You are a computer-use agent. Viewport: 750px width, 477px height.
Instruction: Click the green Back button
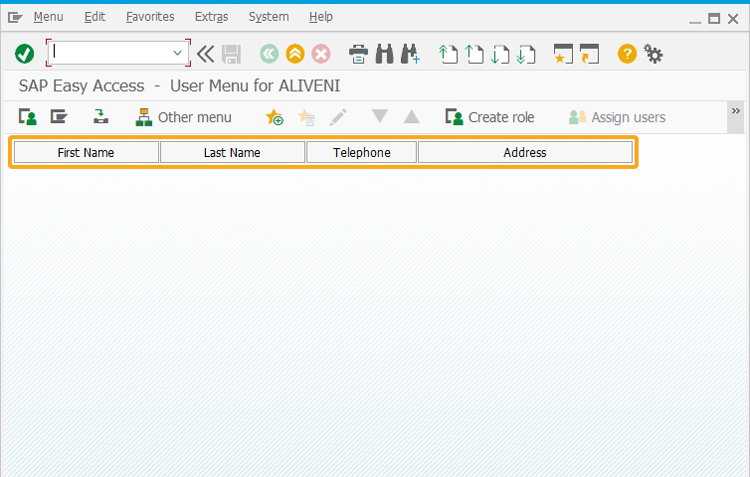tap(269, 54)
